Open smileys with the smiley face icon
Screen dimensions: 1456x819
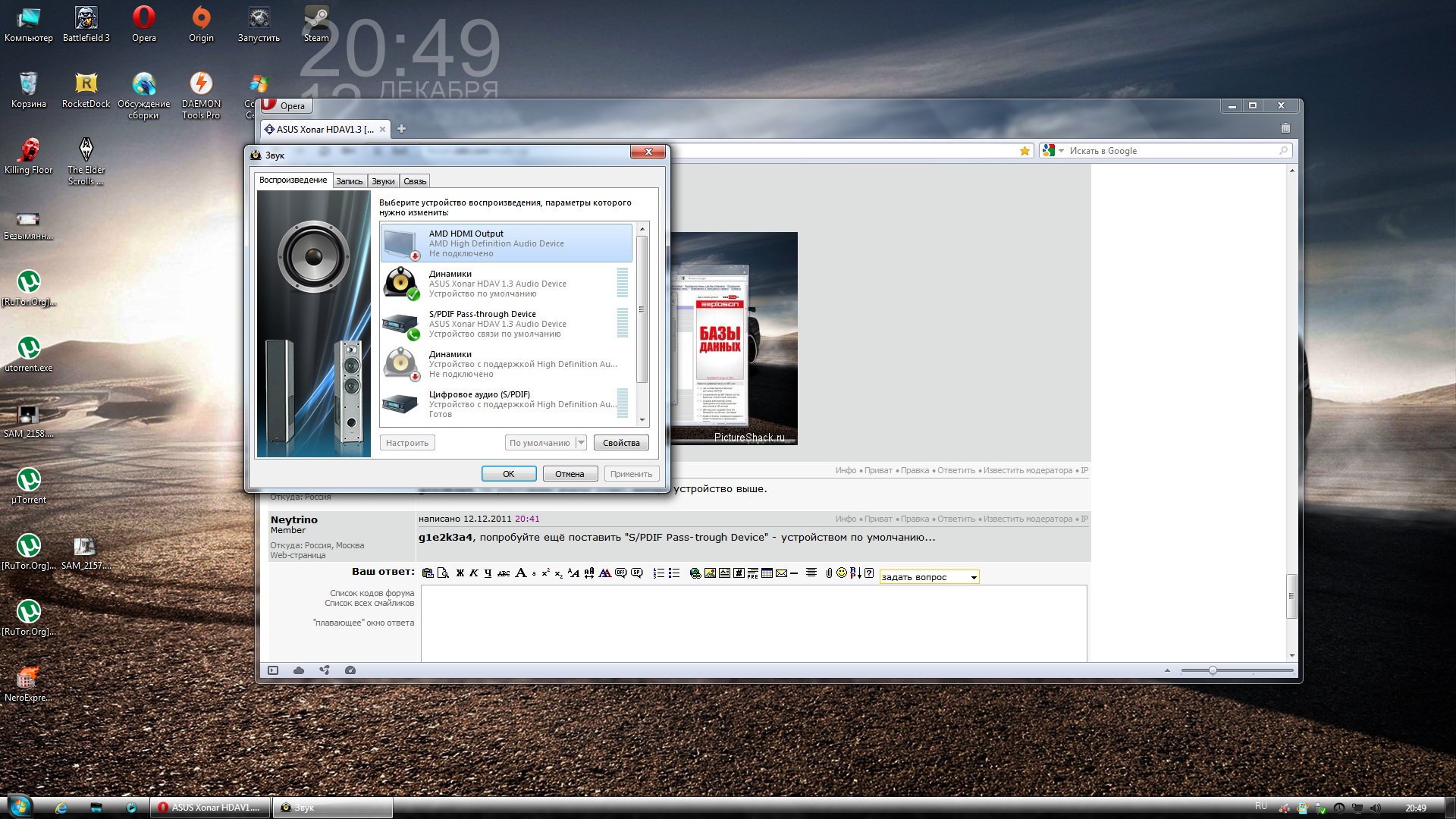click(x=842, y=573)
